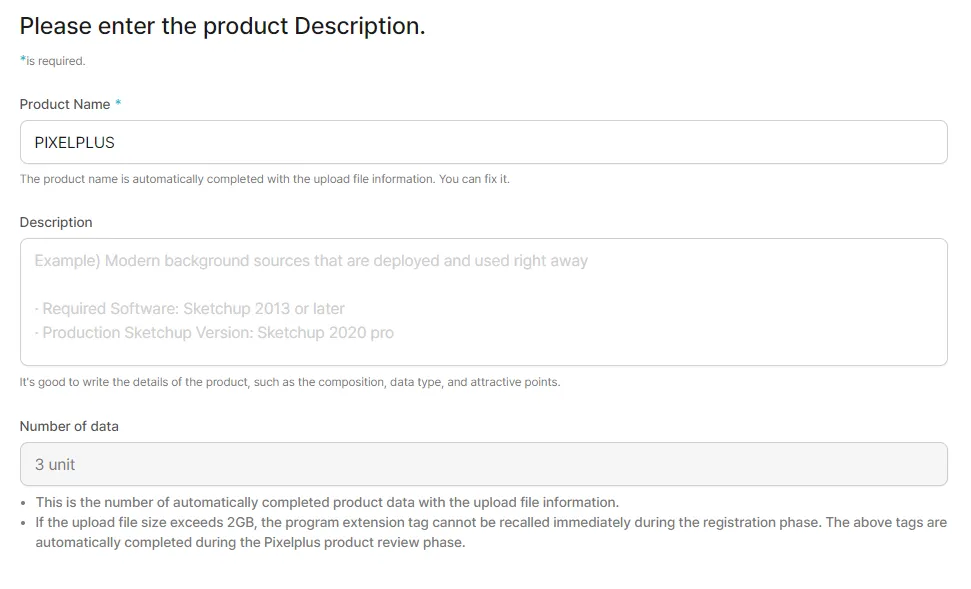Click the "is required" note text

pos(56,61)
